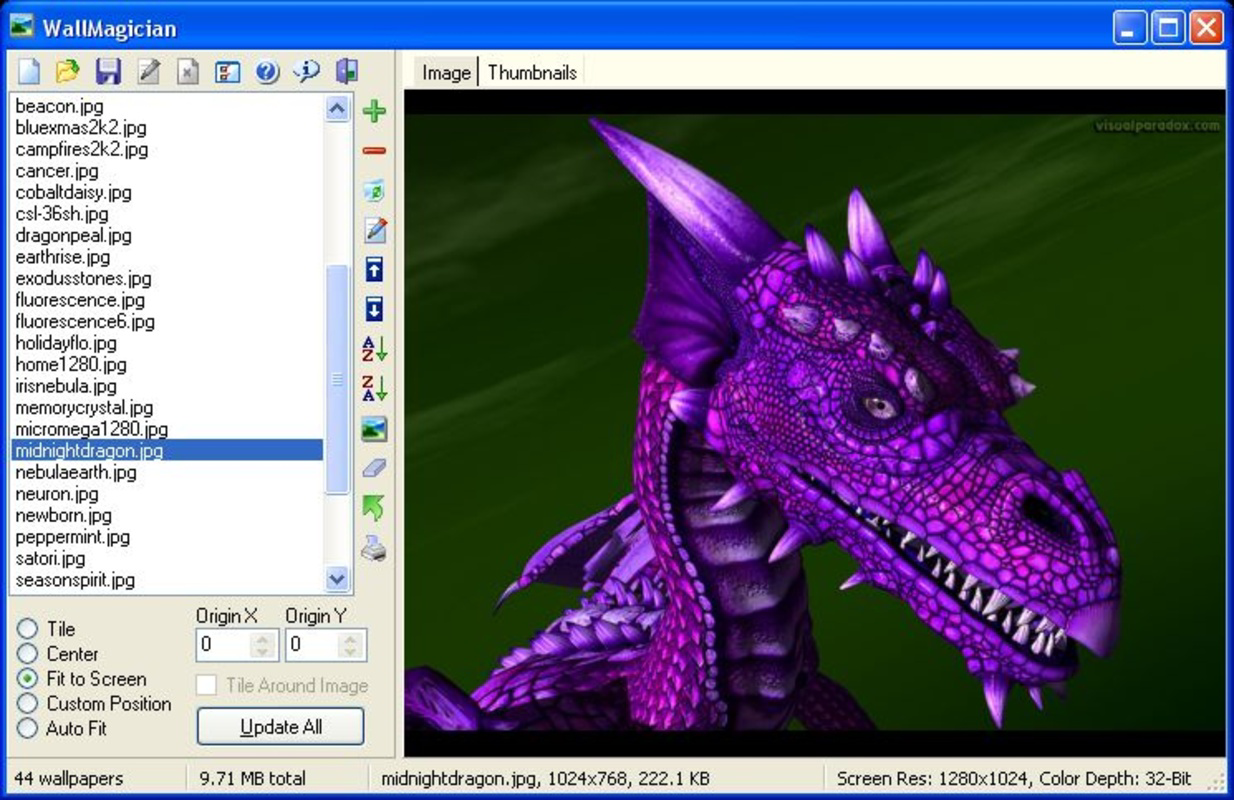Viewport: 1234px width, 800px height.
Task: Select bluexmas2k2.jpg in the list
Action: point(167,128)
